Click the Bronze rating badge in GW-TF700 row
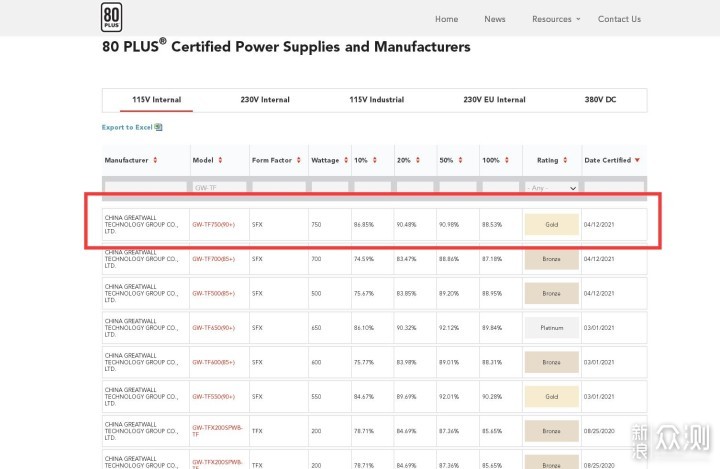This screenshot has width=720, height=469. point(551,259)
